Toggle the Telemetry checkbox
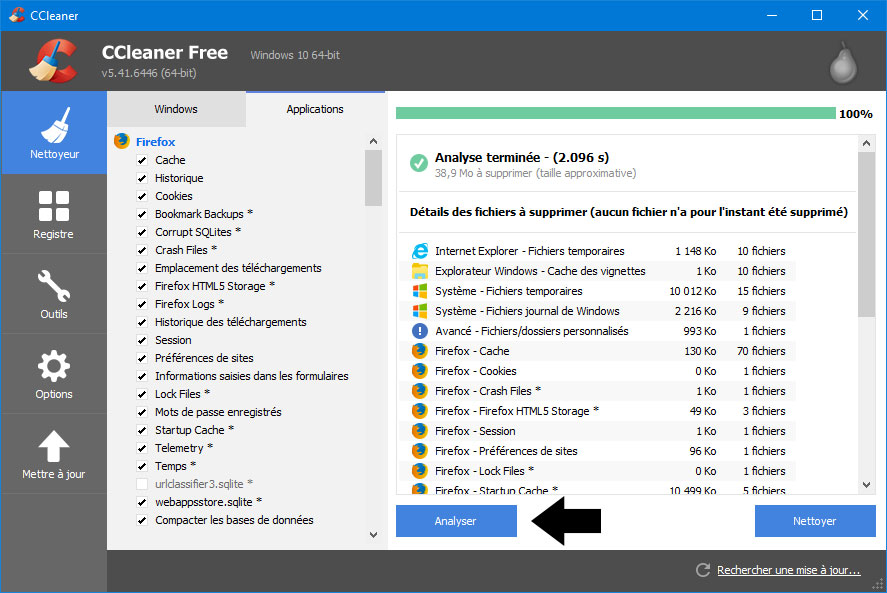The width and height of the screenshot is (887, 593). [142, 448]
